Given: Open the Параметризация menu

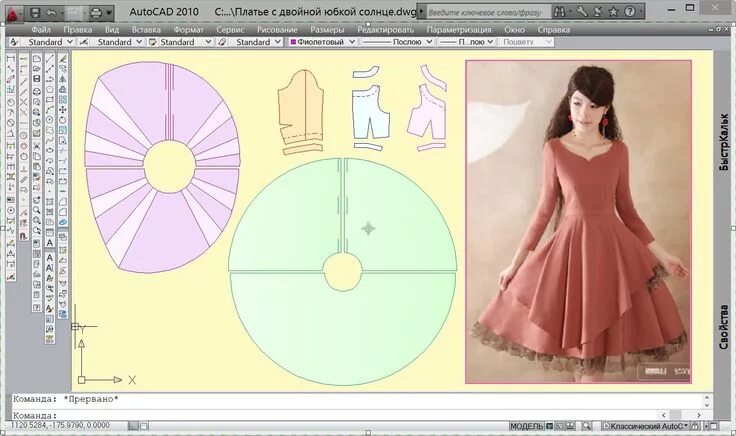Looking at the screenshot, I should [459, 30].
